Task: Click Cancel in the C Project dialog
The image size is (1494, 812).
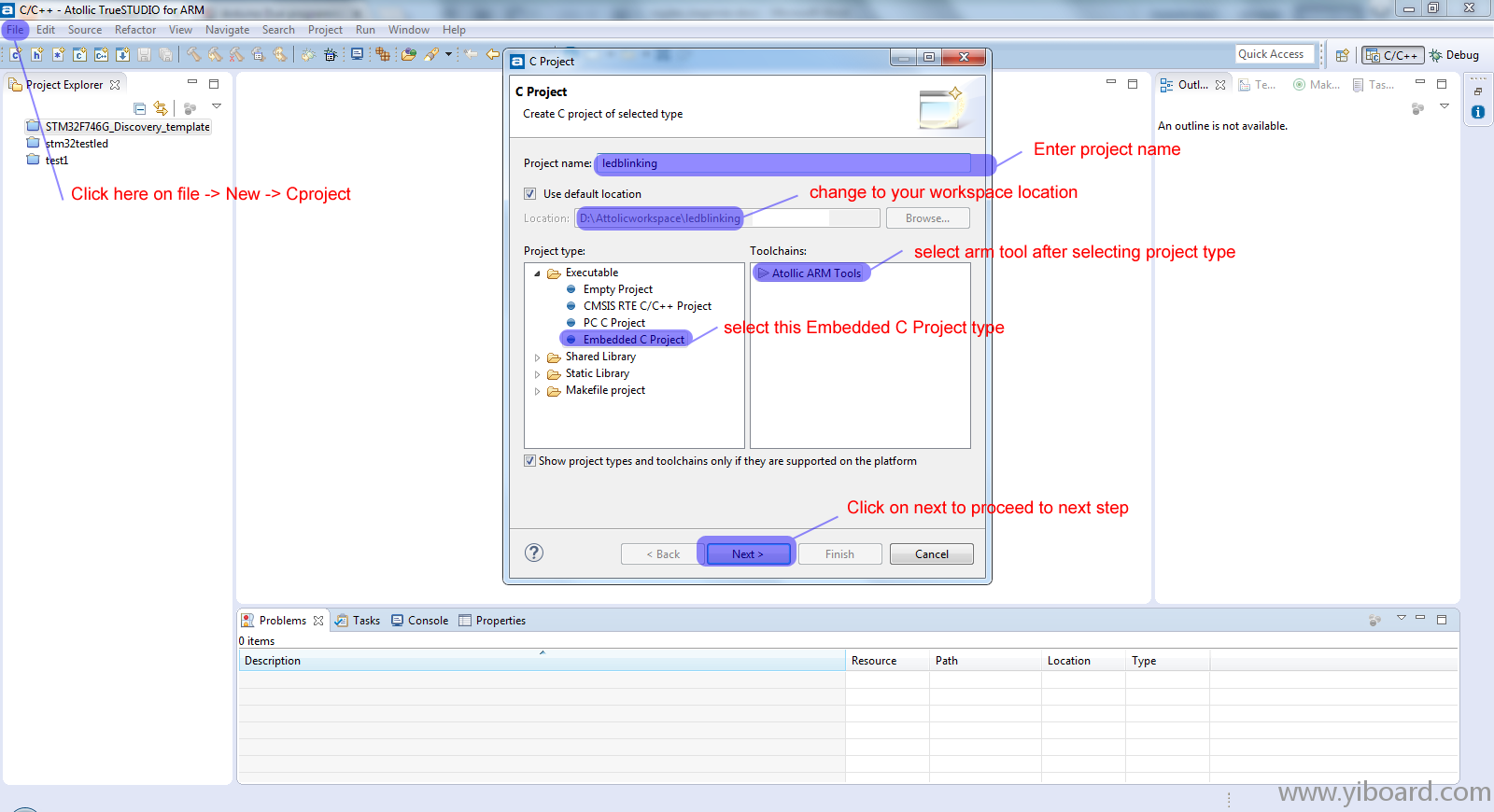Action: pos(931,554)
